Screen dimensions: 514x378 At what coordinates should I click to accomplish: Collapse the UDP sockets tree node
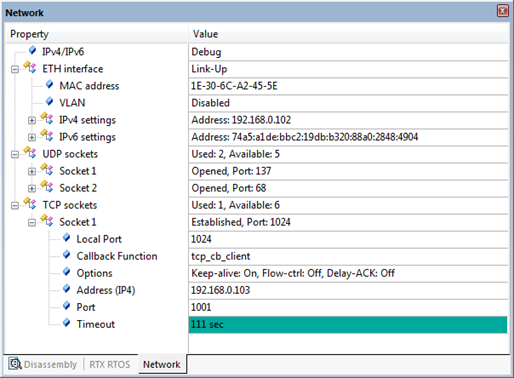tap(15, 155)
